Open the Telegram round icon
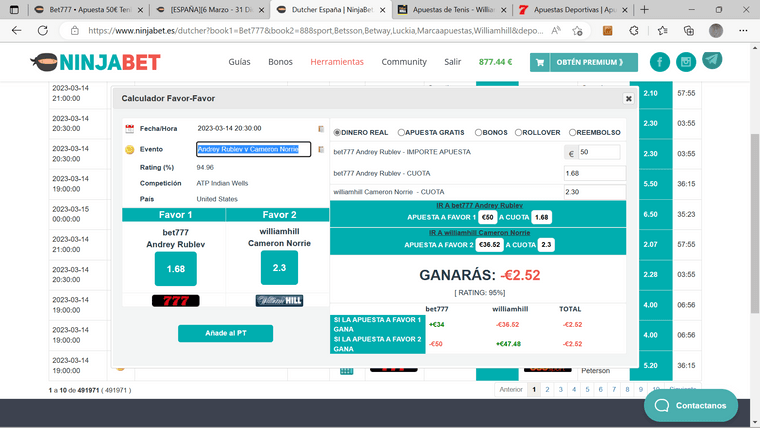 click(712, 60)
